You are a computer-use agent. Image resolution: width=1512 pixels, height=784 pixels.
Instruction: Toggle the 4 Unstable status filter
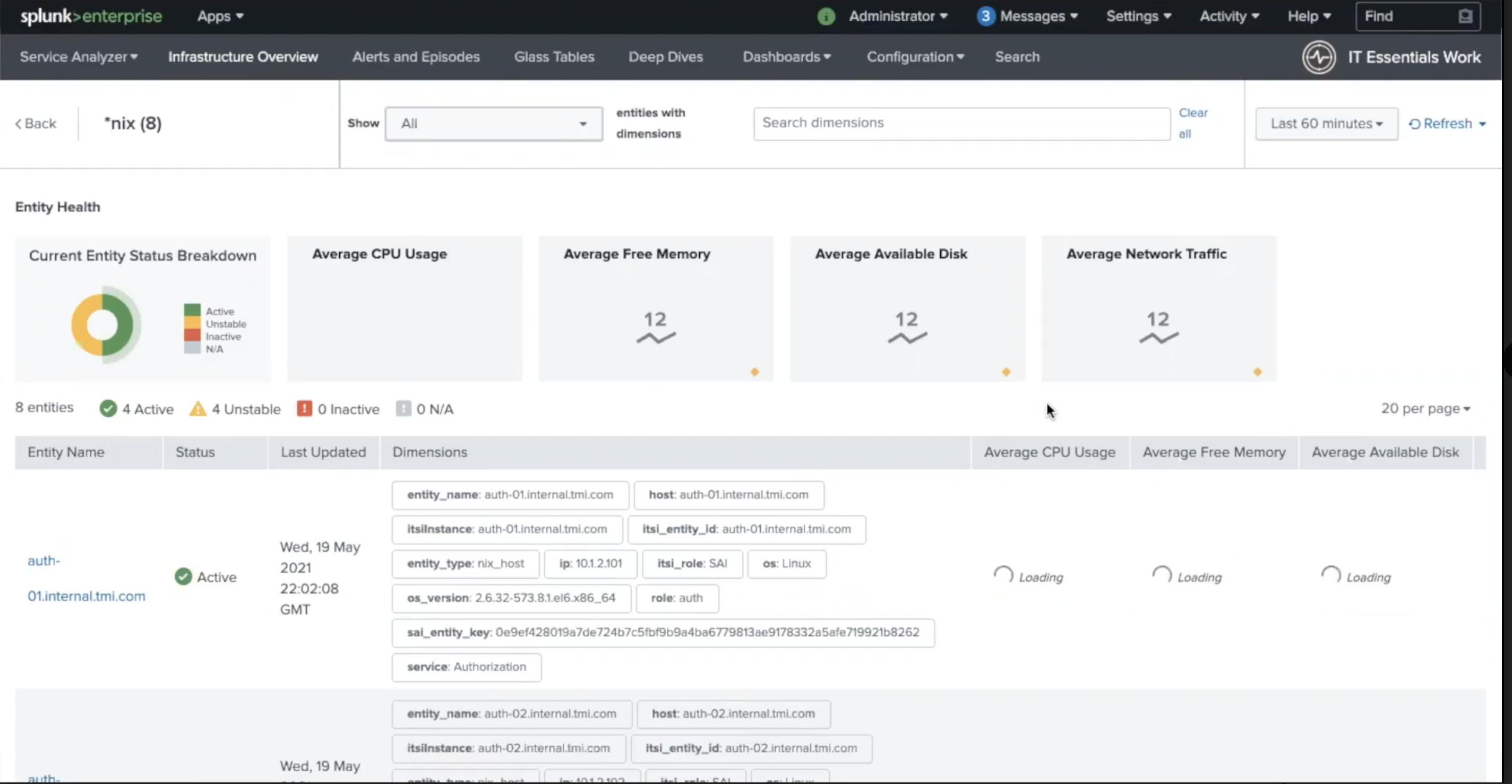(234, 409)
